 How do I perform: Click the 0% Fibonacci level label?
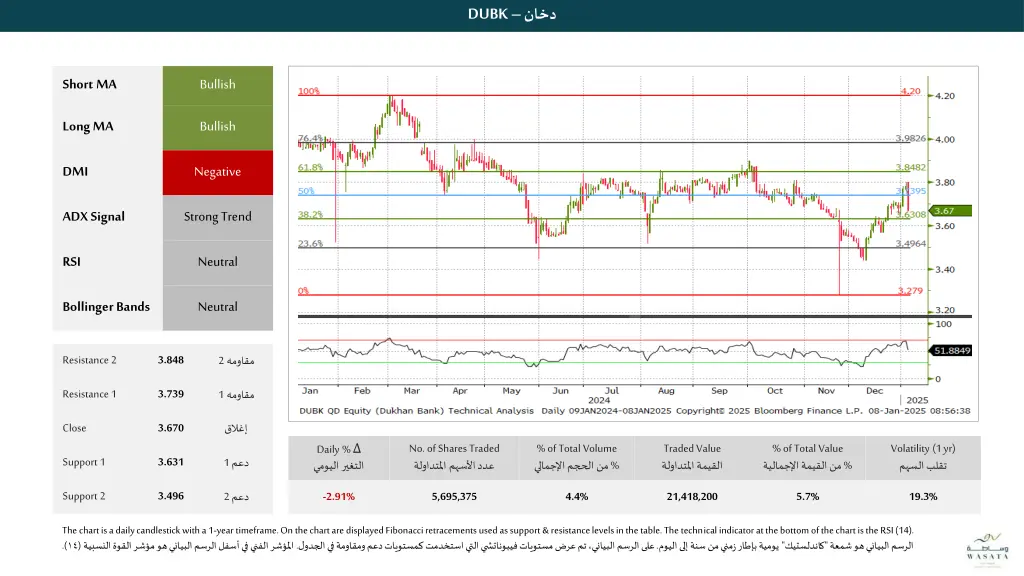[303, 291]
